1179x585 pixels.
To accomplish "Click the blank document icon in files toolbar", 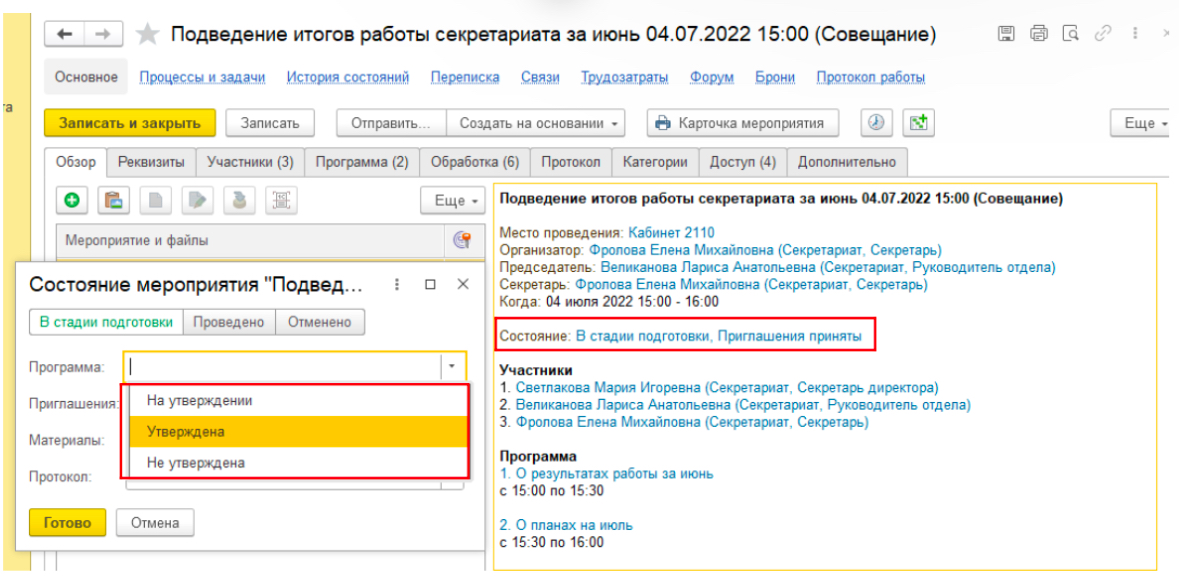I will pos(155,200).
